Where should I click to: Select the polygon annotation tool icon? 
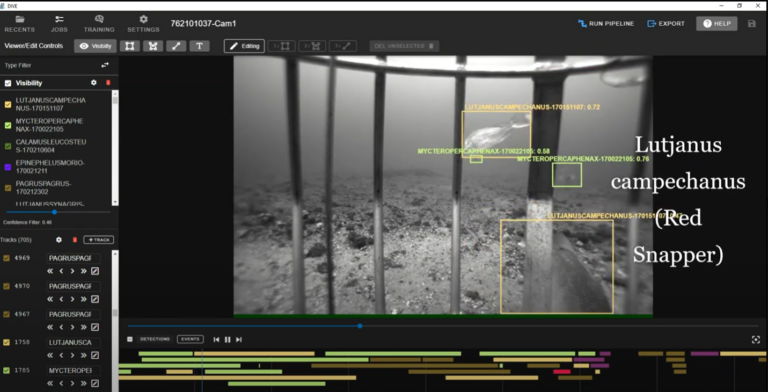pos(153,46)
